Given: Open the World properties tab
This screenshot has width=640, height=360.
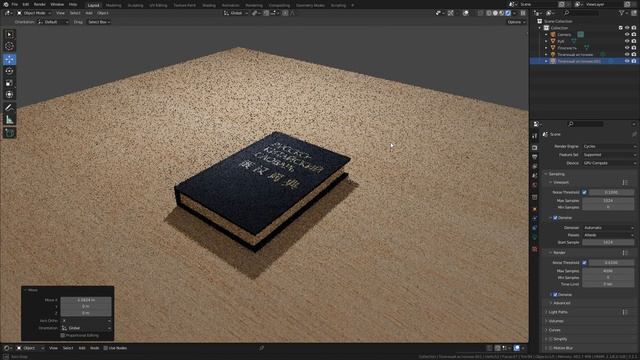Looking at the screenshot, I should coord(535,185).
